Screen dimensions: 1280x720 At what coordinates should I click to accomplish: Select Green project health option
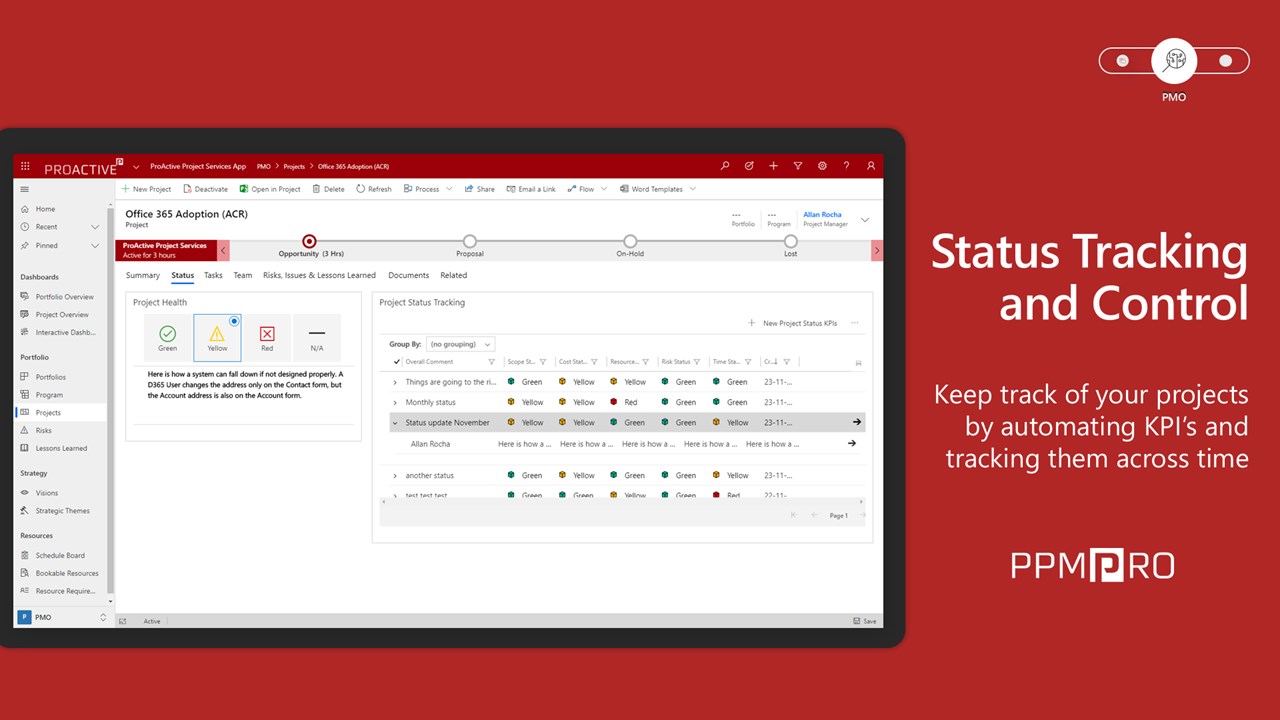pos(168,338)
